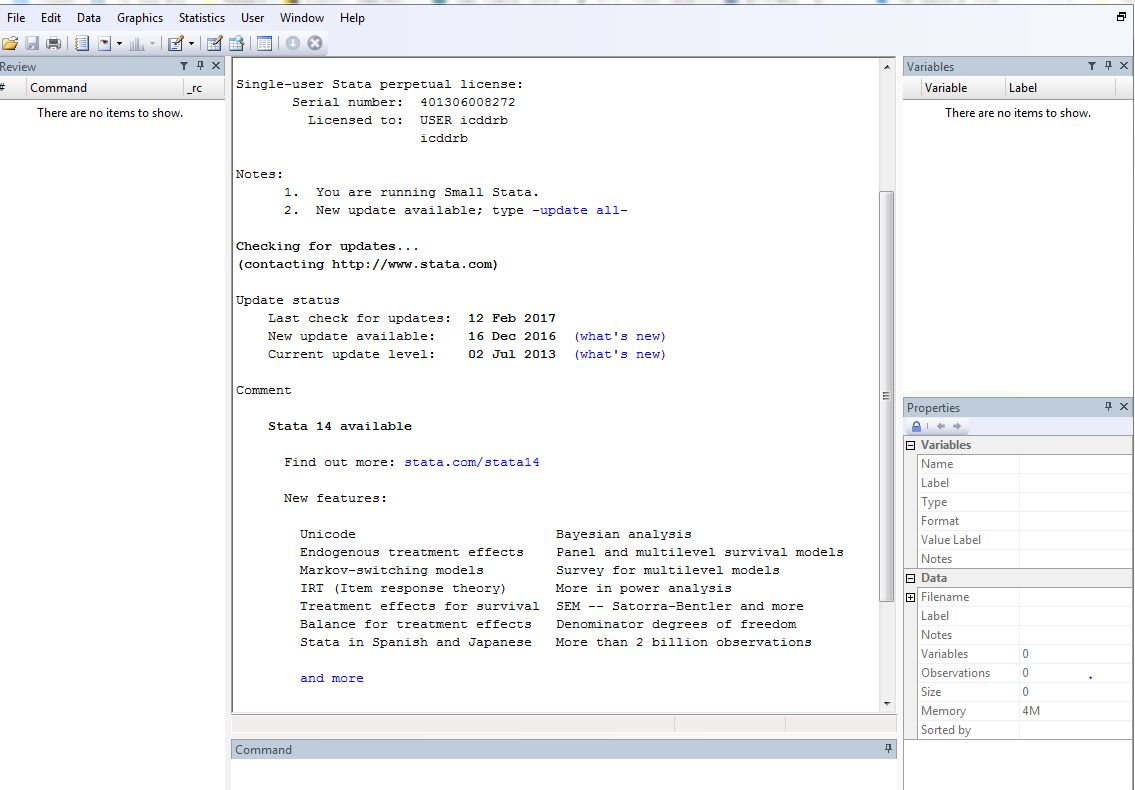Image resolution: width=1135 pixels, height=790 pixels.
Task: Open the Statistics menu
Action: click(201, 17)
